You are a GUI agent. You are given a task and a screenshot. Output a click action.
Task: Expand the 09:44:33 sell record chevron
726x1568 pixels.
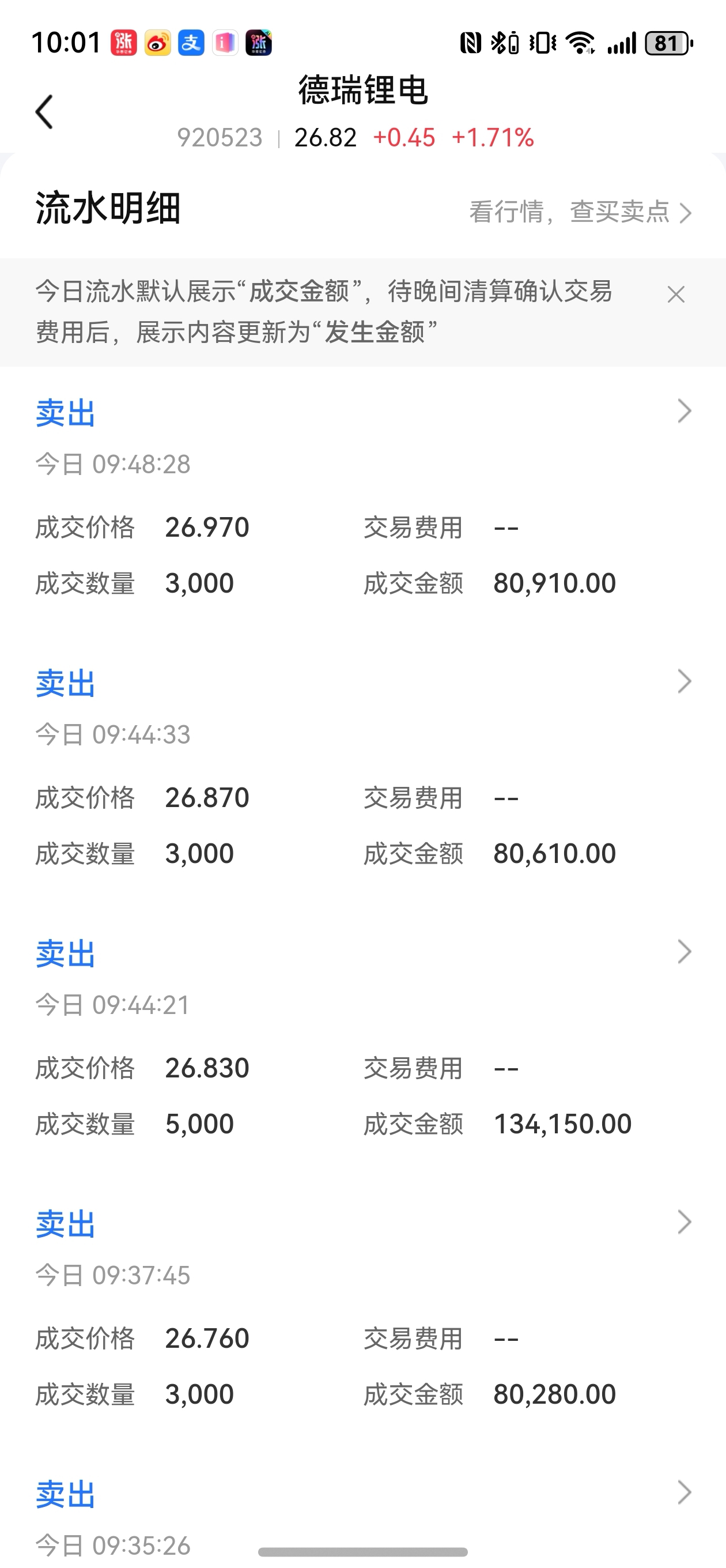tap(685, 682)
